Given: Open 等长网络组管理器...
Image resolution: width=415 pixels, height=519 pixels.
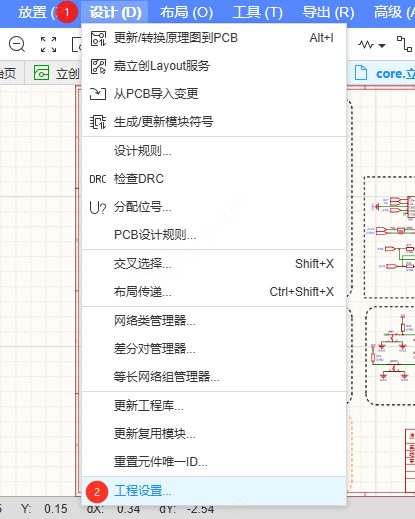Looking at the screenshot, I should [x=214, y=377].
